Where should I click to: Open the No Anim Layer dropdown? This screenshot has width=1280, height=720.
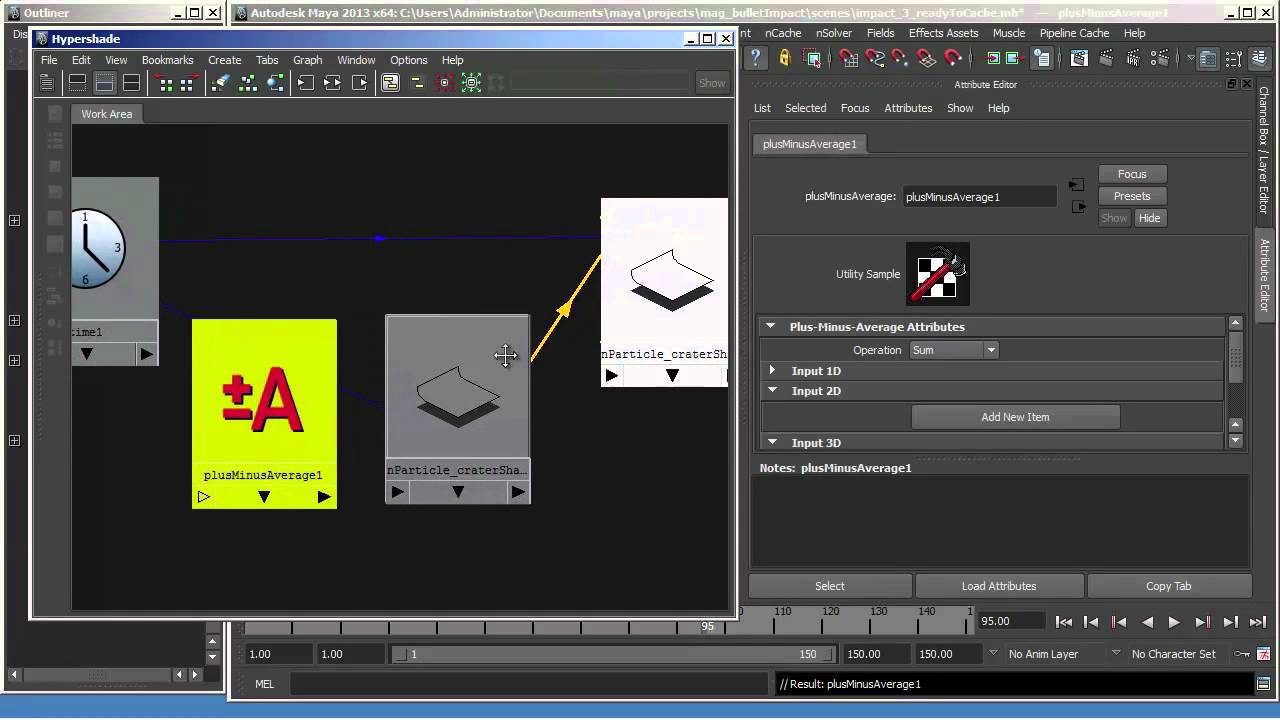click(1054, 654)
